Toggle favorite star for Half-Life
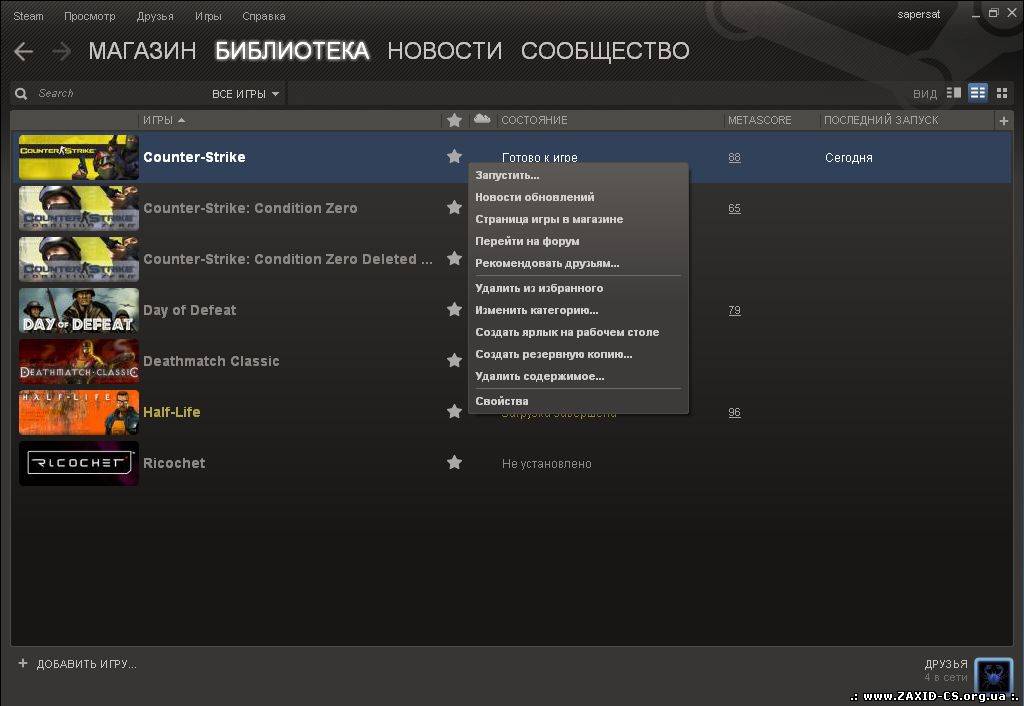Screen dimensions: 1024x706 pos(455,411)
